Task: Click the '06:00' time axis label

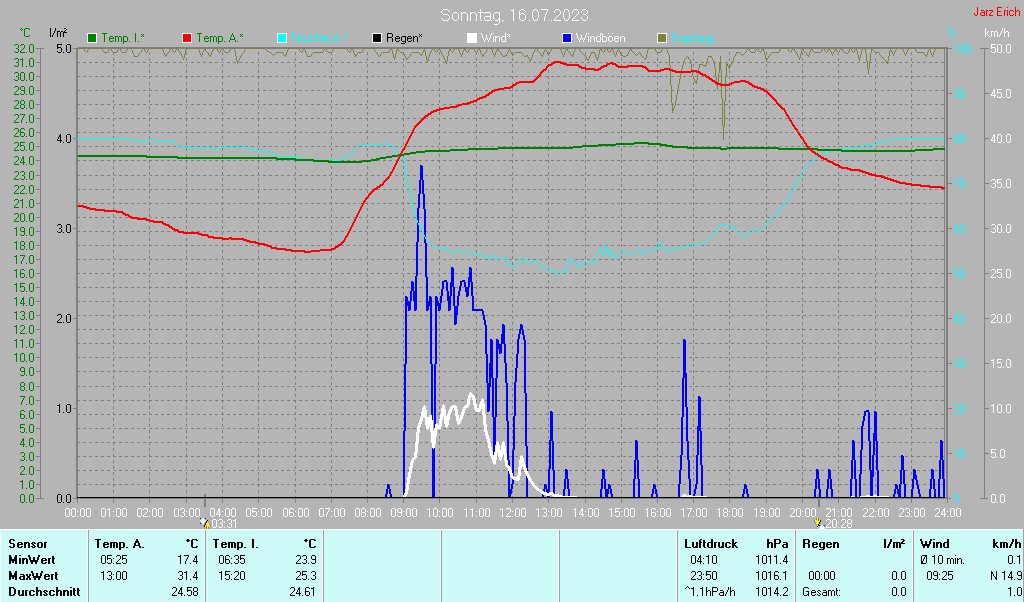Action: 295,513
